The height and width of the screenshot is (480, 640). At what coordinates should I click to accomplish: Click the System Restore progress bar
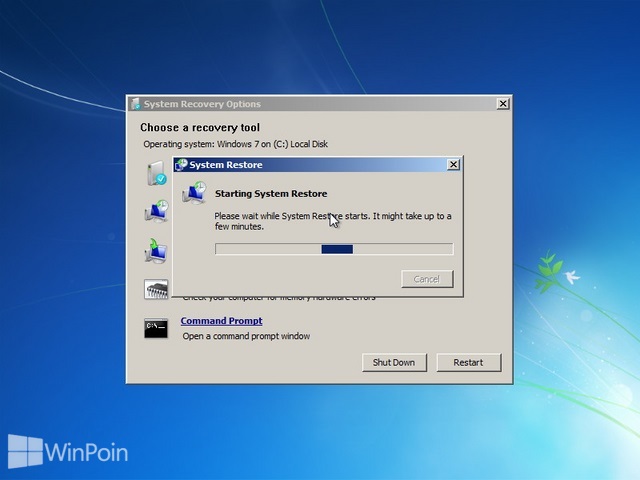point(334,249)
